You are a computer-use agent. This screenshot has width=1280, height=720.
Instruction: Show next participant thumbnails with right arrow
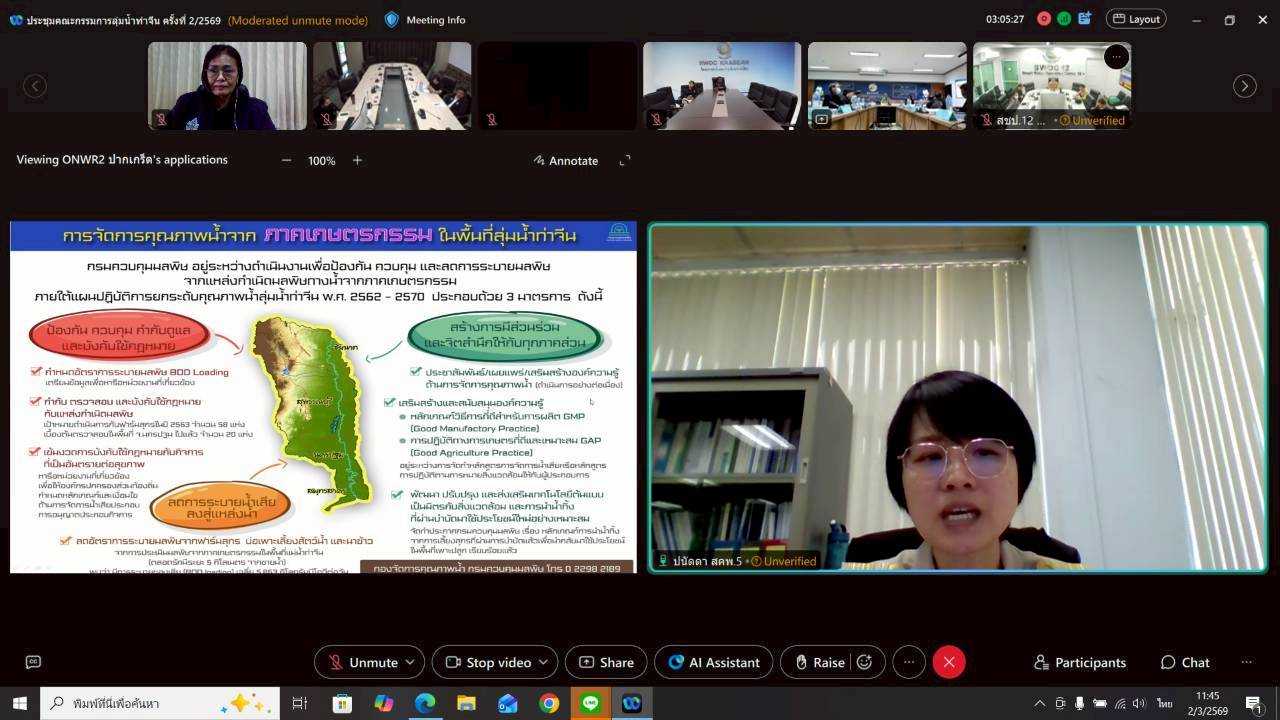(1244, 86)
